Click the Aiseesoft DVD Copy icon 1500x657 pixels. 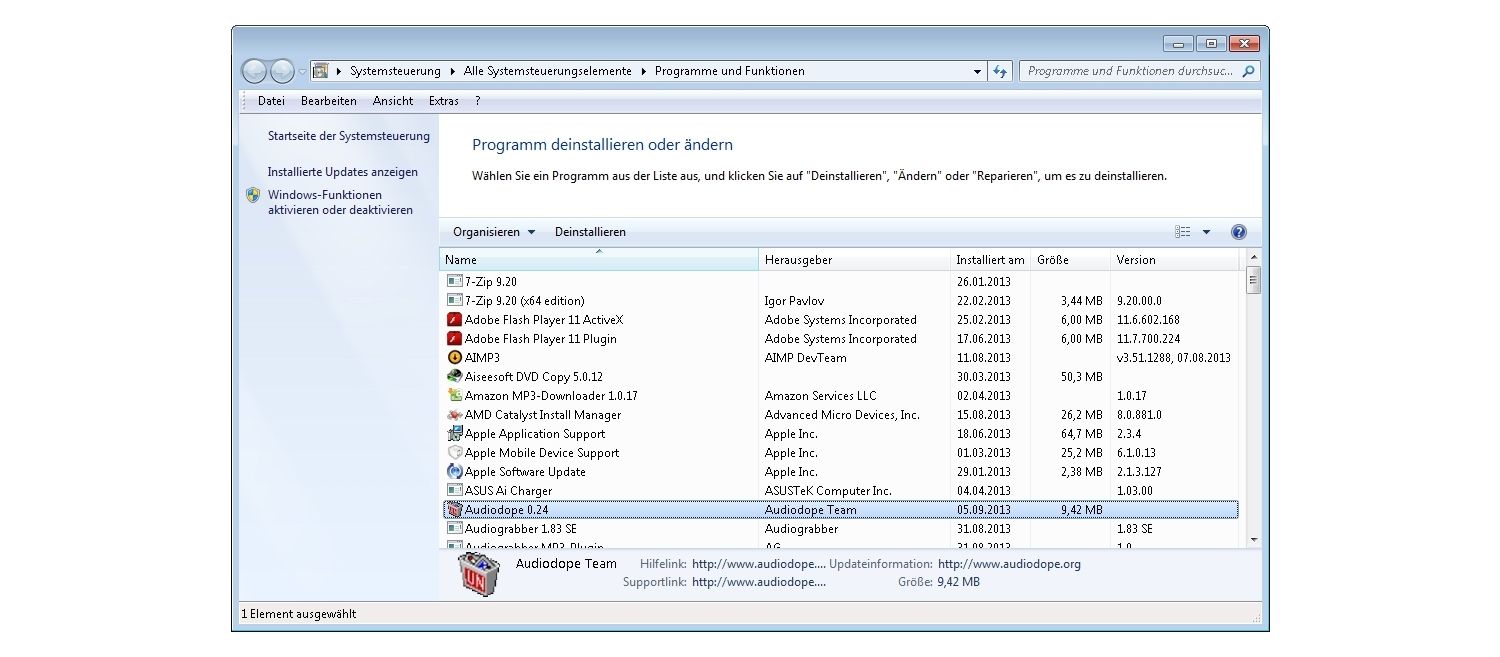(455, 377)
